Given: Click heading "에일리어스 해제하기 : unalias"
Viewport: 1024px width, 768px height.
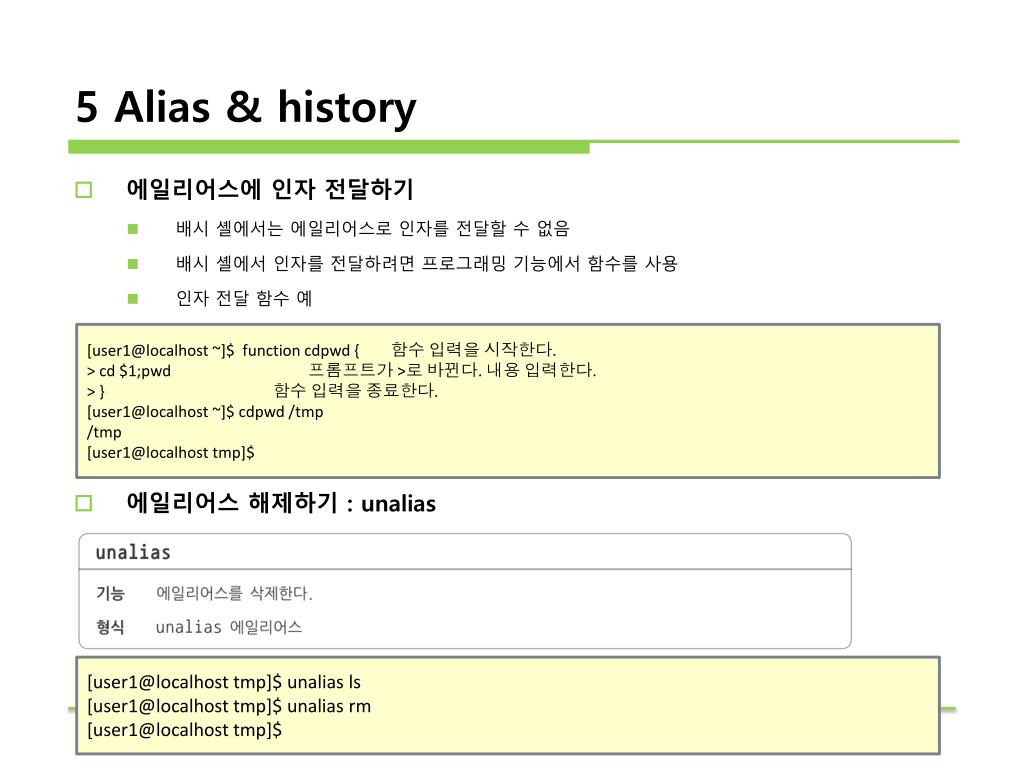Looking at the screenshot, I should pos(281,503).
